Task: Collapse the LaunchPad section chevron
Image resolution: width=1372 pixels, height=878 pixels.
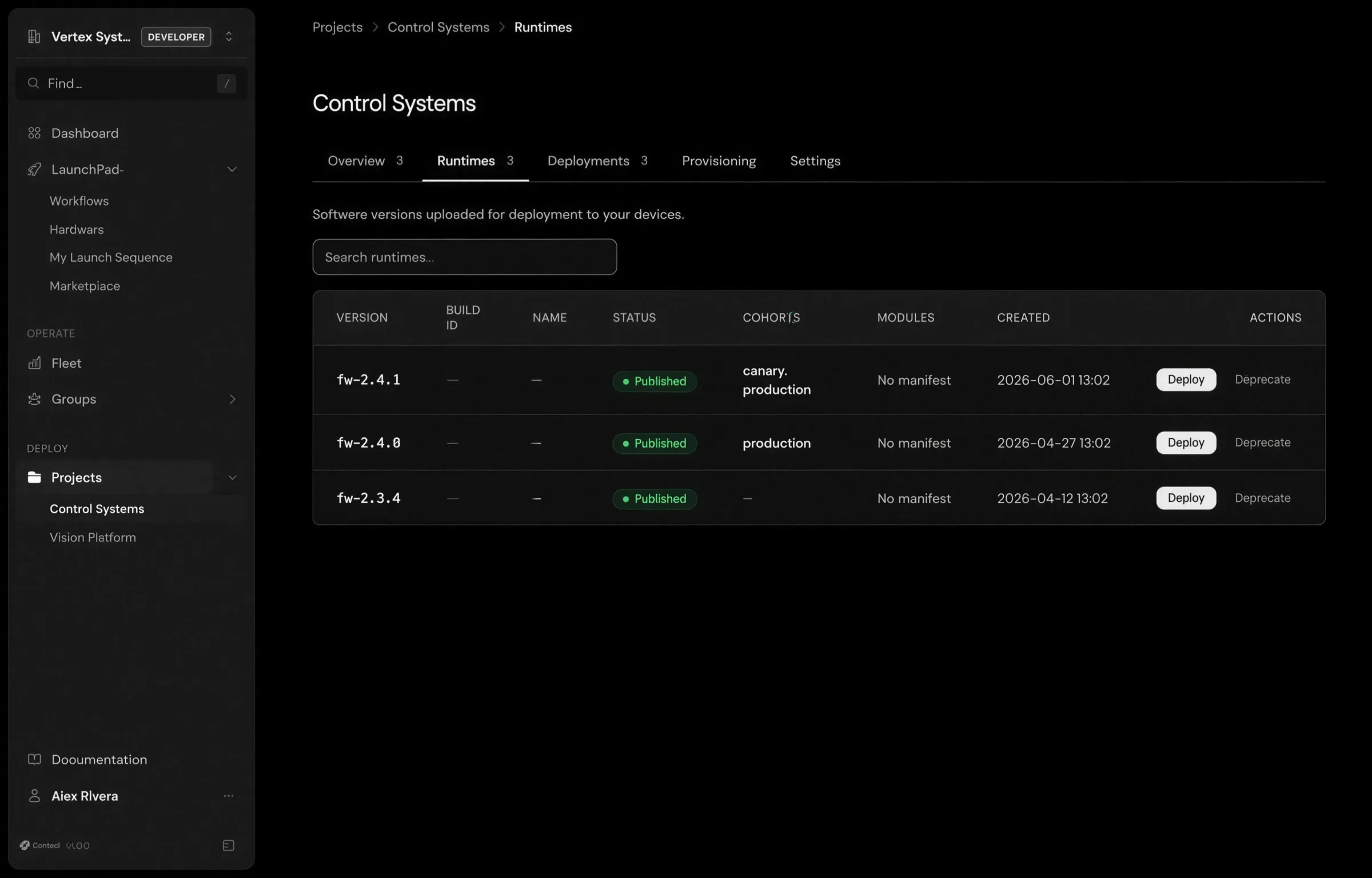Action: [x=232, y=169]
